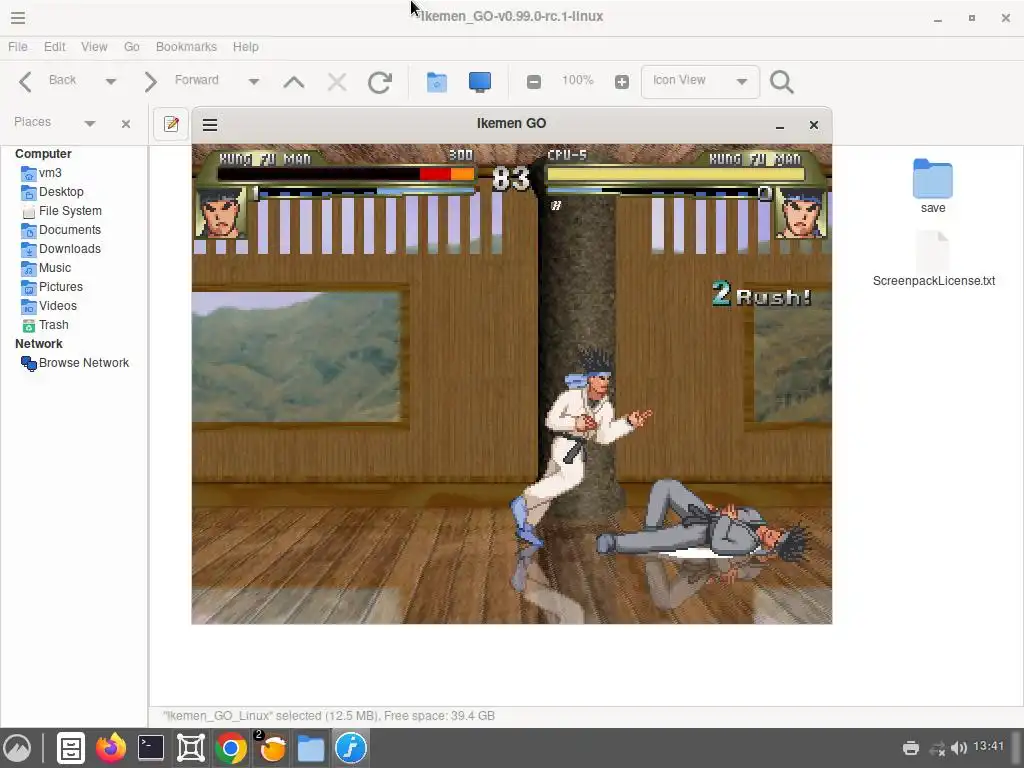The height and width of the screenshot is (768, 1024).
Task: Click the screenshot capture taskbar icon
Action: 191,748
